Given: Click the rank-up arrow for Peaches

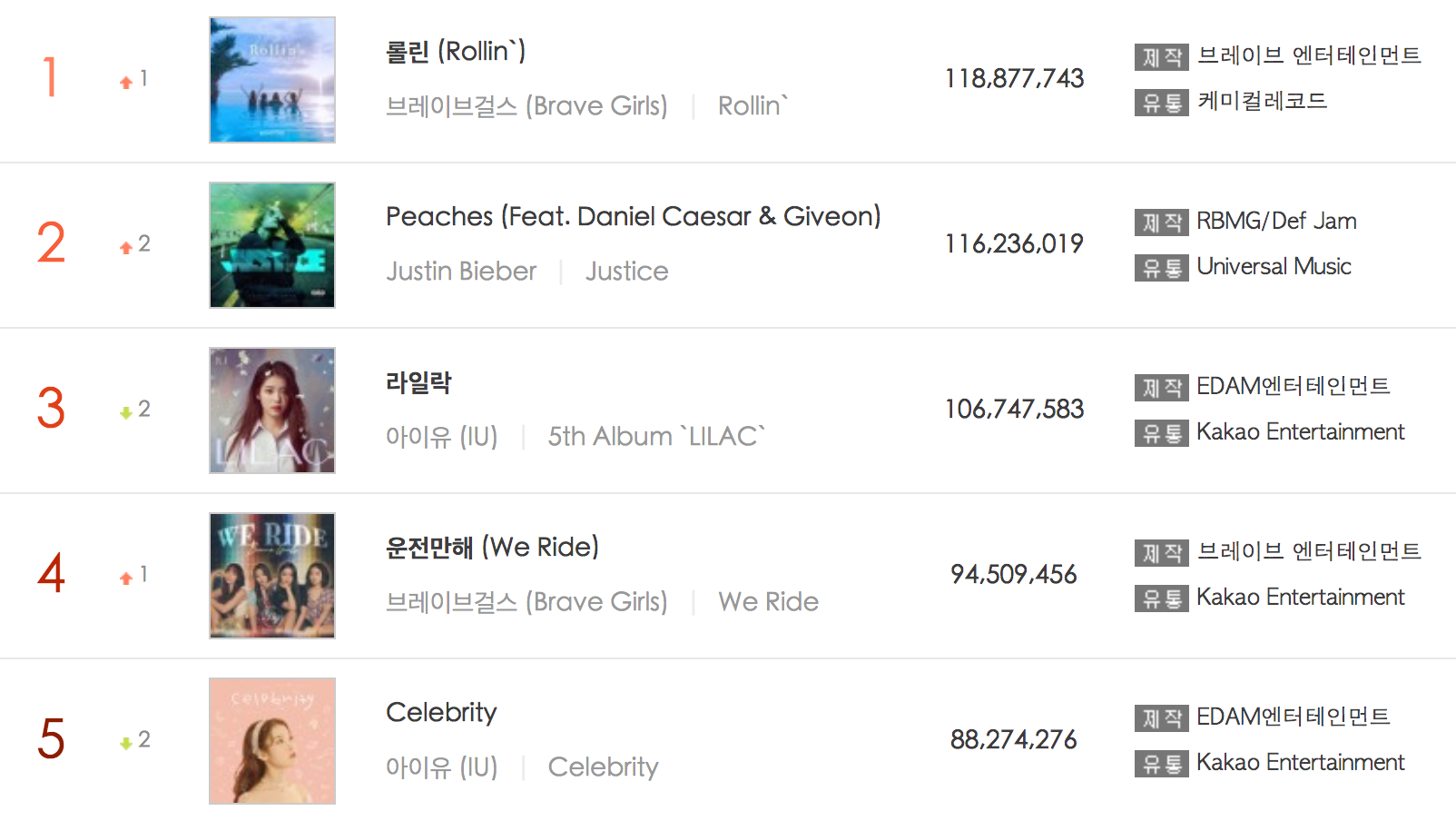Looking at the screenshot, I should (x=126, y=247).
